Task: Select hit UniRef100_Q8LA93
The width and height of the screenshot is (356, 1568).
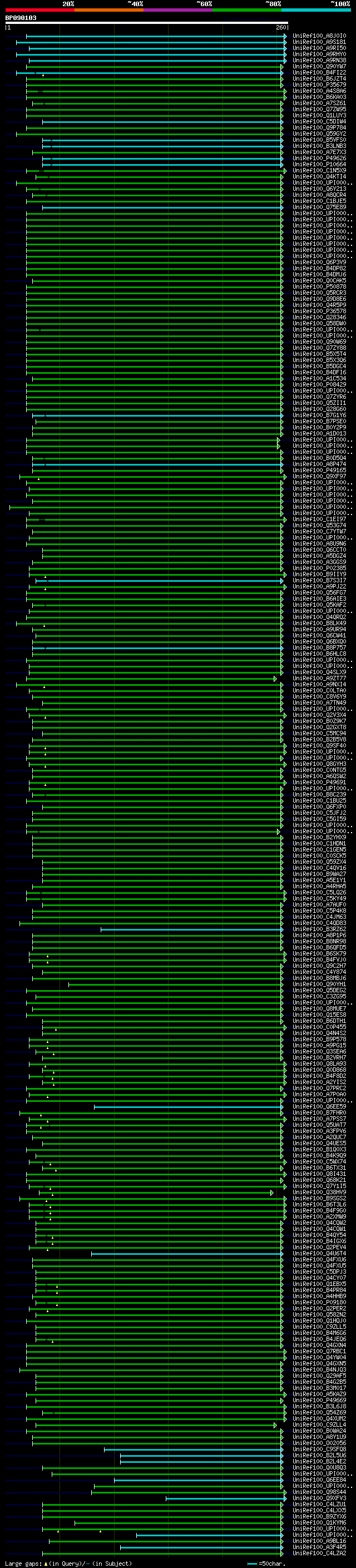Action: click(x=319, y=1064)
